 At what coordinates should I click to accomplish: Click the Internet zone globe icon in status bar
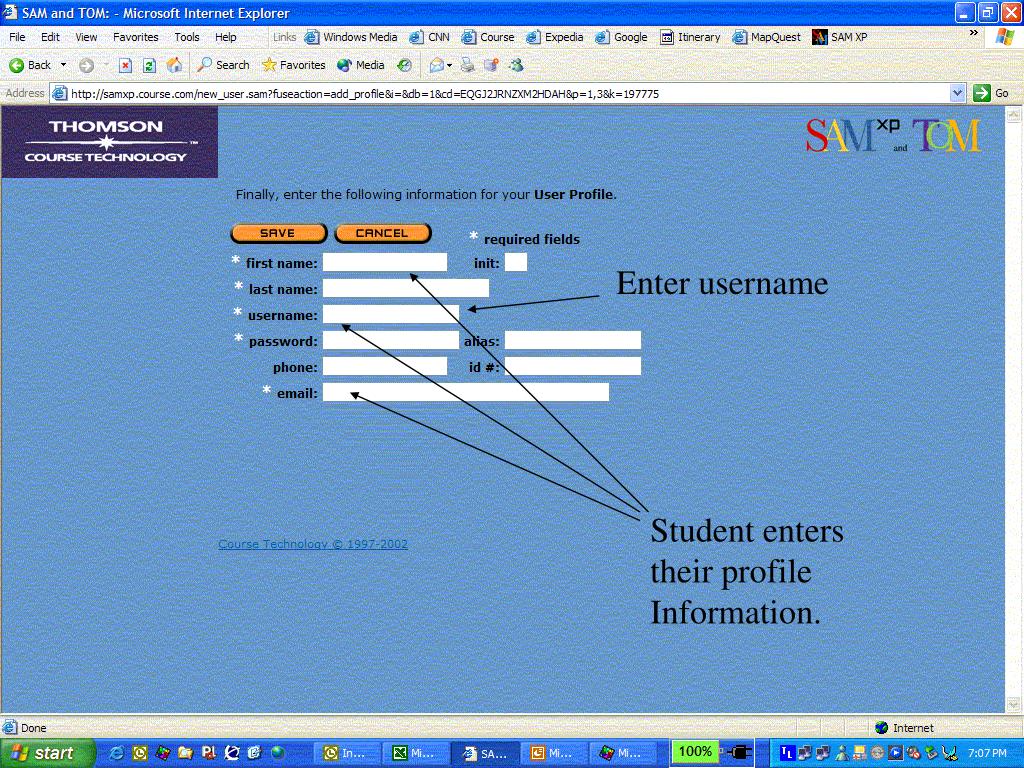tap(882, 728)
